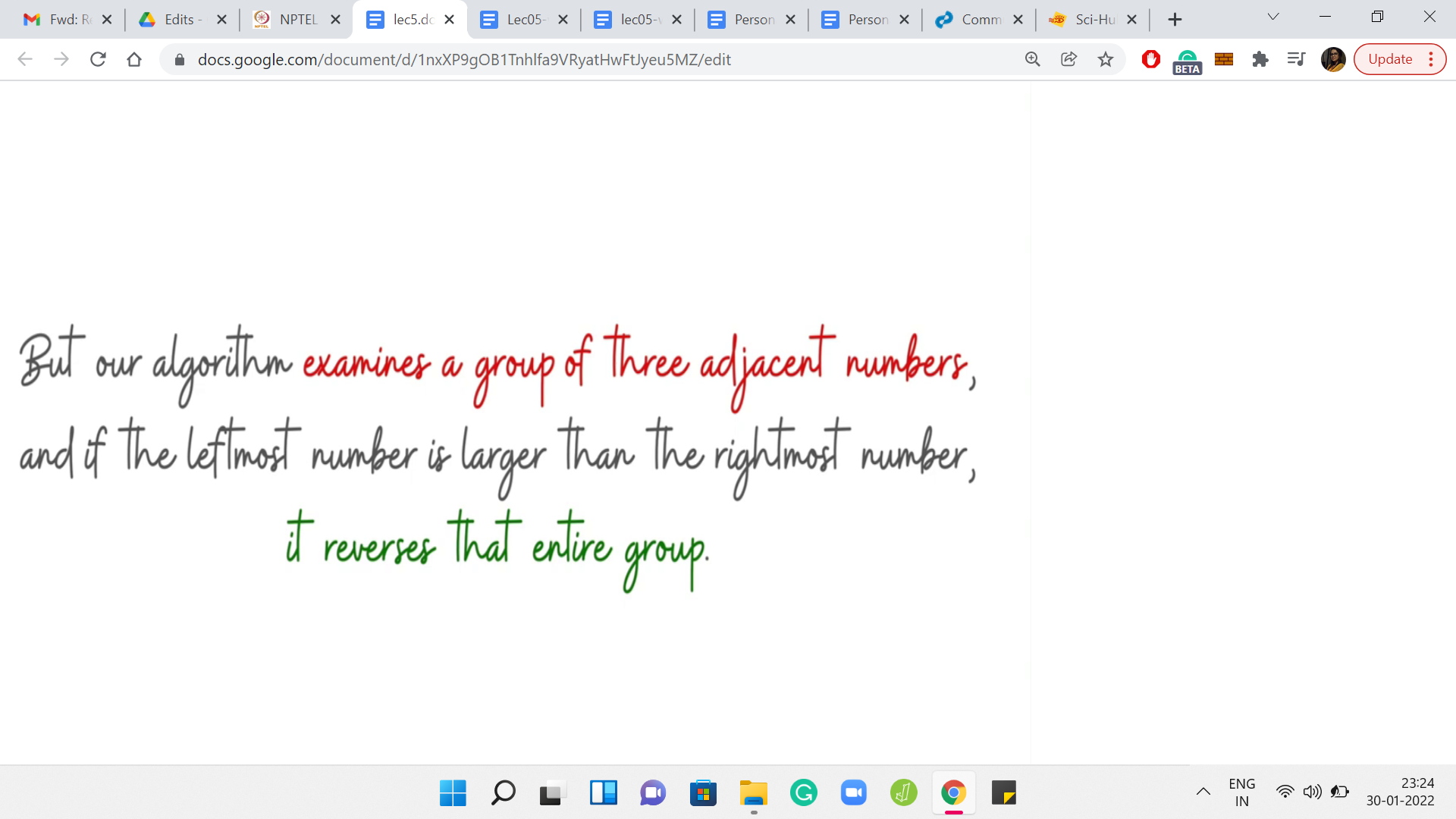Bookmark this page with the star icon
Viewport: 1456px width, 819px height.
pos(1106,59)
